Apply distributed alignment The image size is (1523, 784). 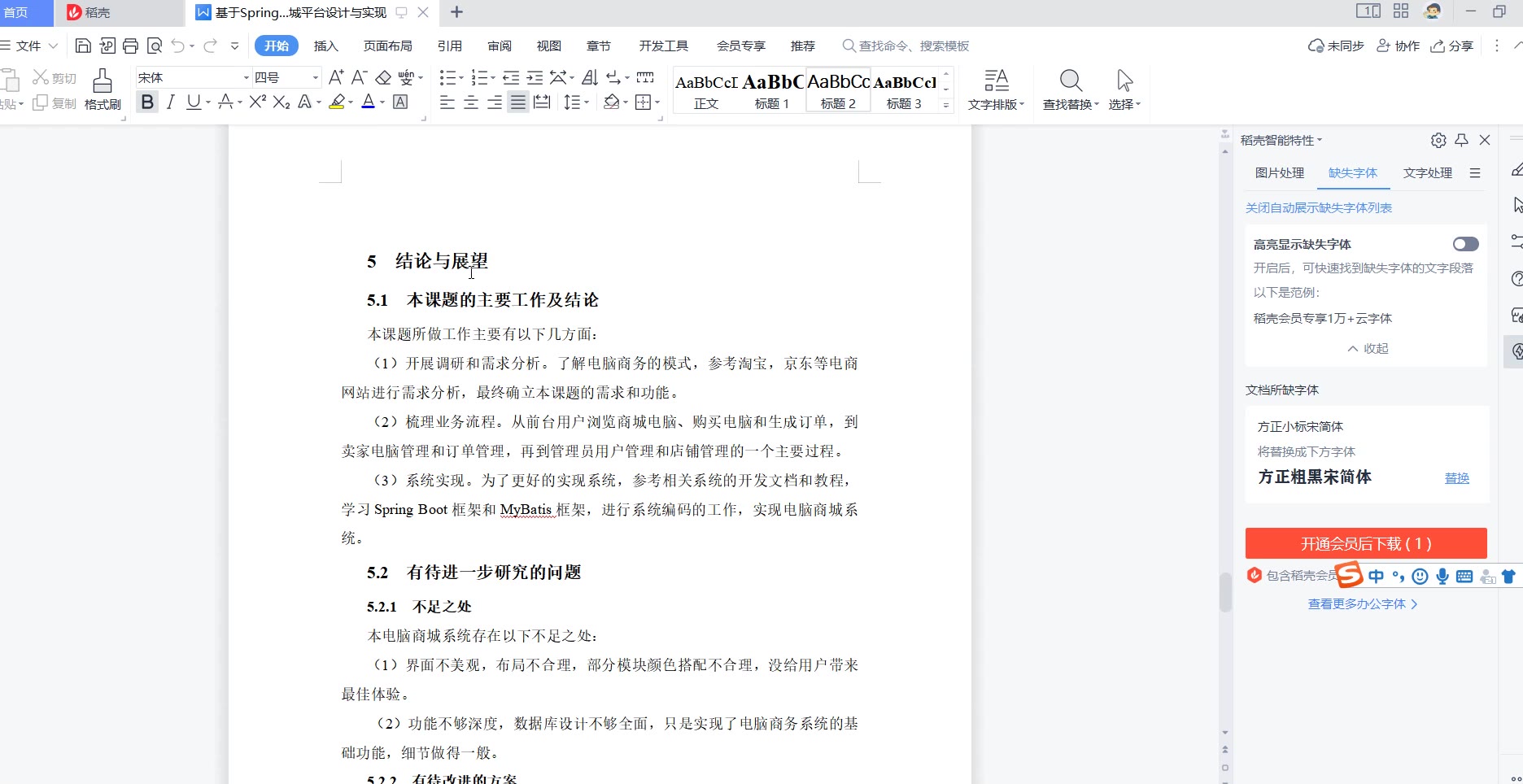point(542,102)
